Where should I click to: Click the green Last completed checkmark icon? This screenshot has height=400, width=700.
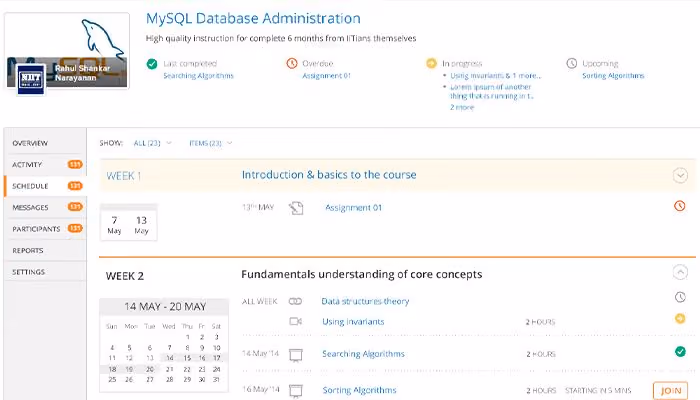(x=152, y=64)
